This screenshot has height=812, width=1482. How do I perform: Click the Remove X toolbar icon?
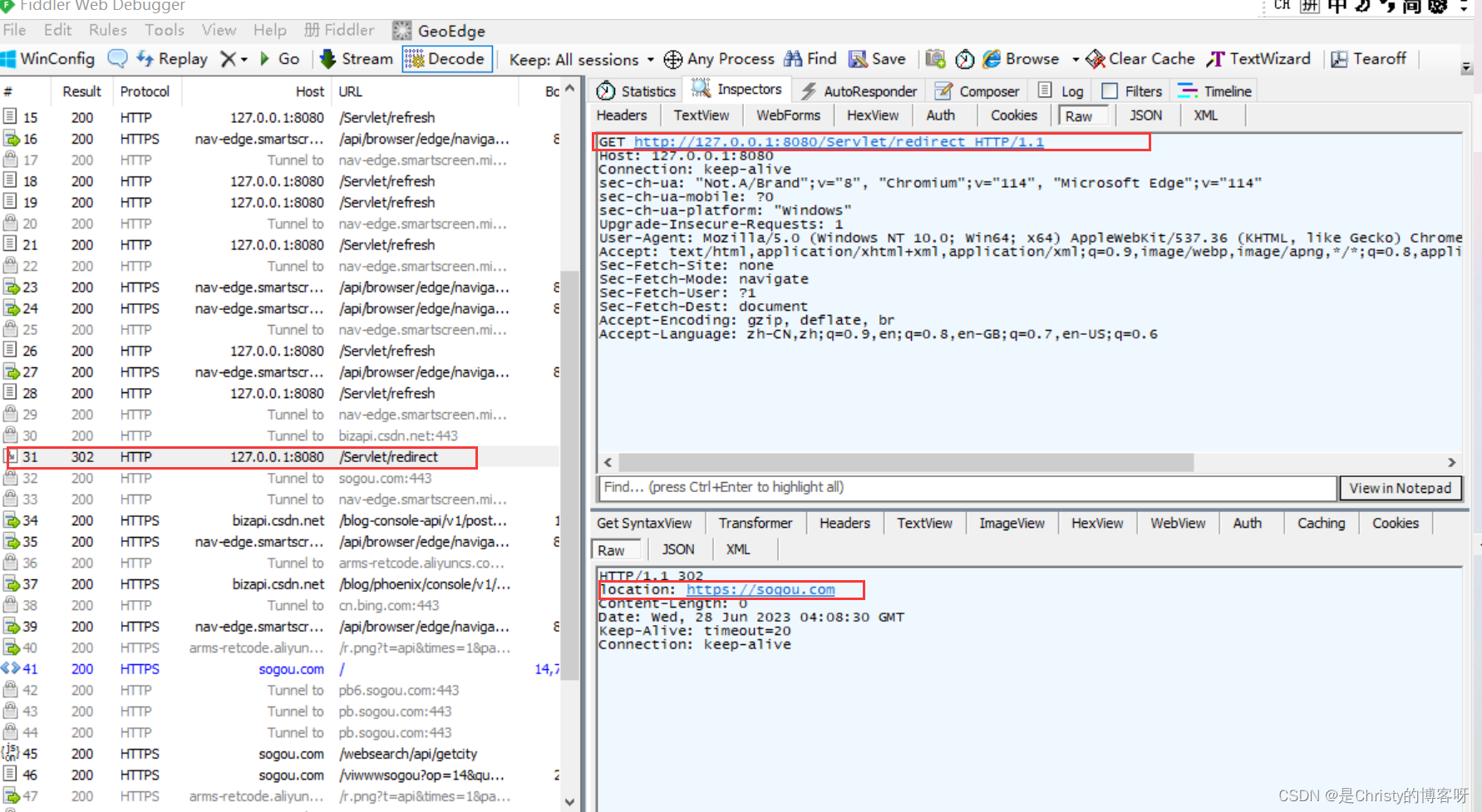(228, 59)
